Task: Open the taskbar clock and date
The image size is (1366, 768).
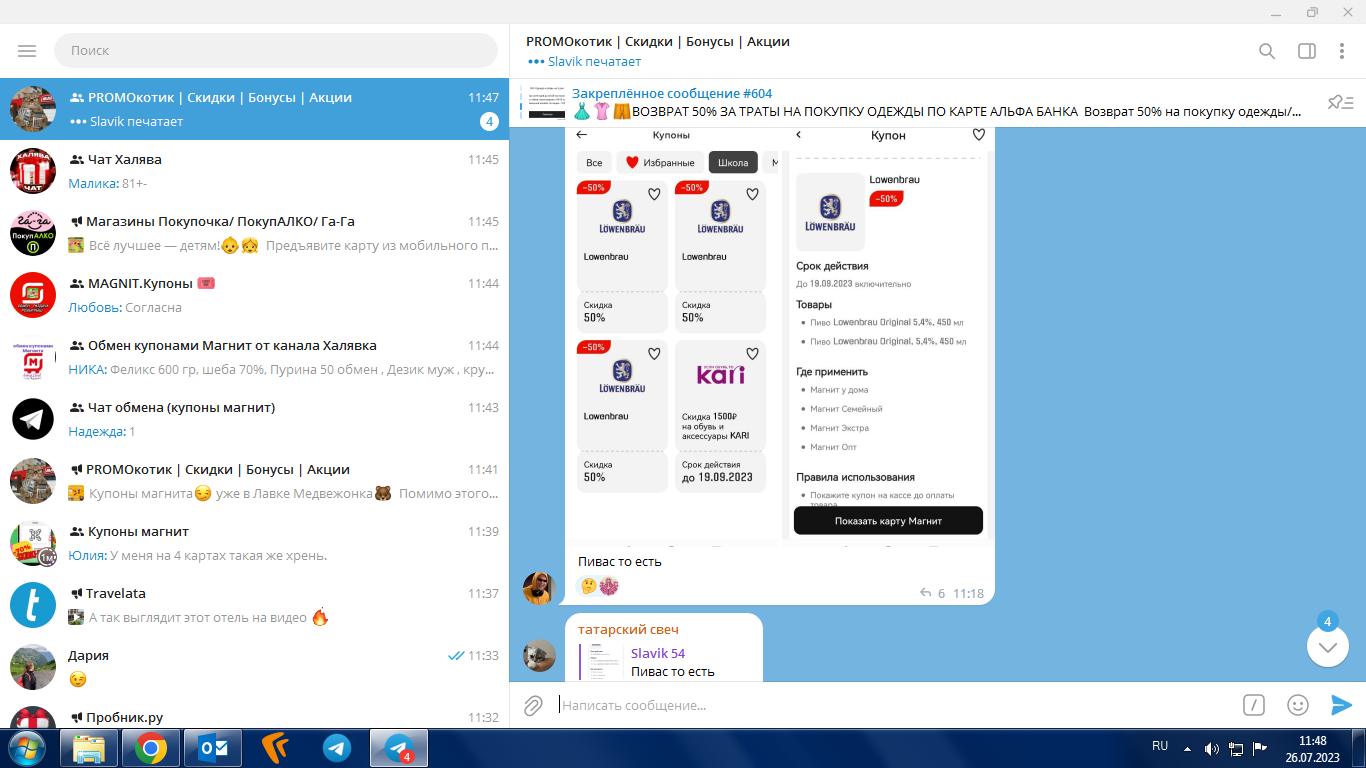Action: 1312,748
